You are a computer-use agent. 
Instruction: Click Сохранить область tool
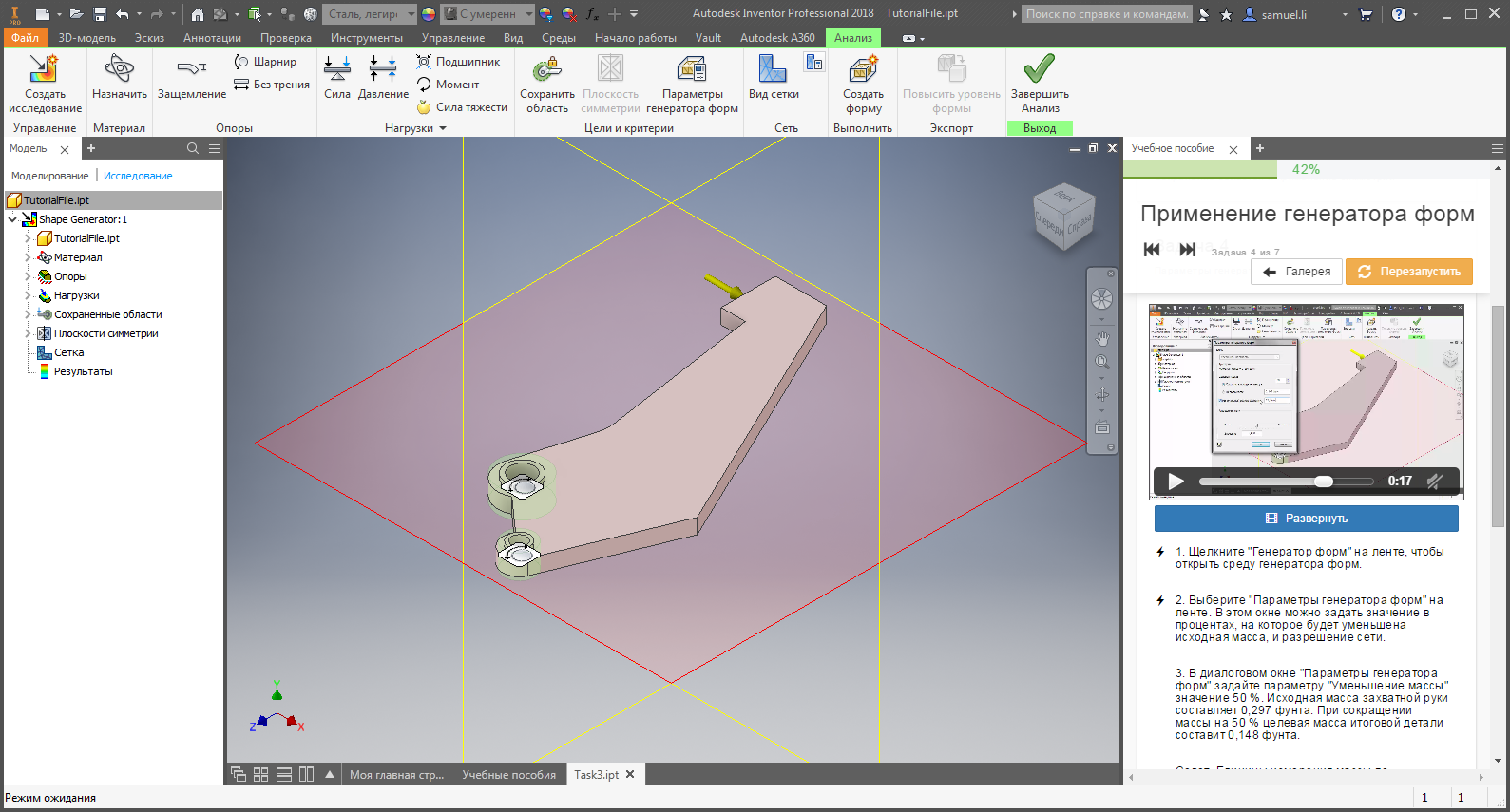point(547,84)
